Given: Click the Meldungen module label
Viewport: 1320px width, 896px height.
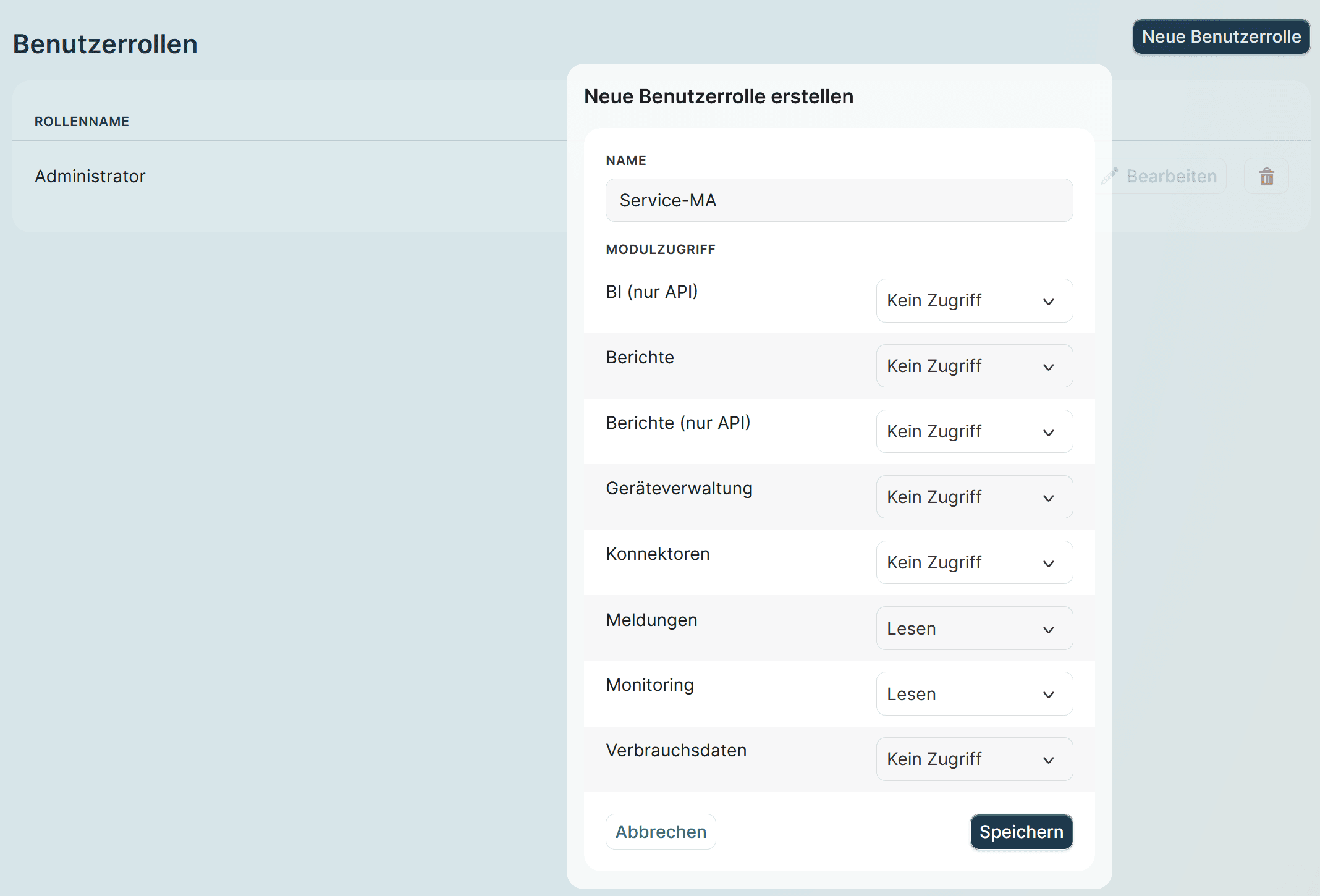Looking at the screenshot, I should pyautogui.click(x=651, y=620).
